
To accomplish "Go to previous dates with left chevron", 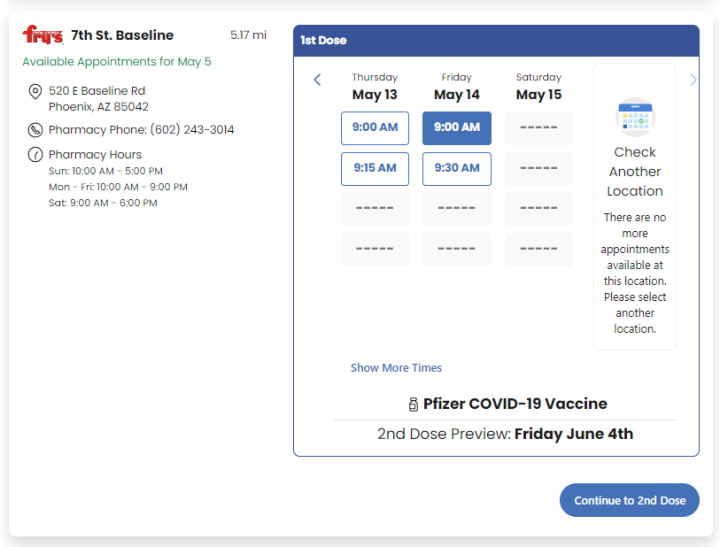I will (317, 80).
